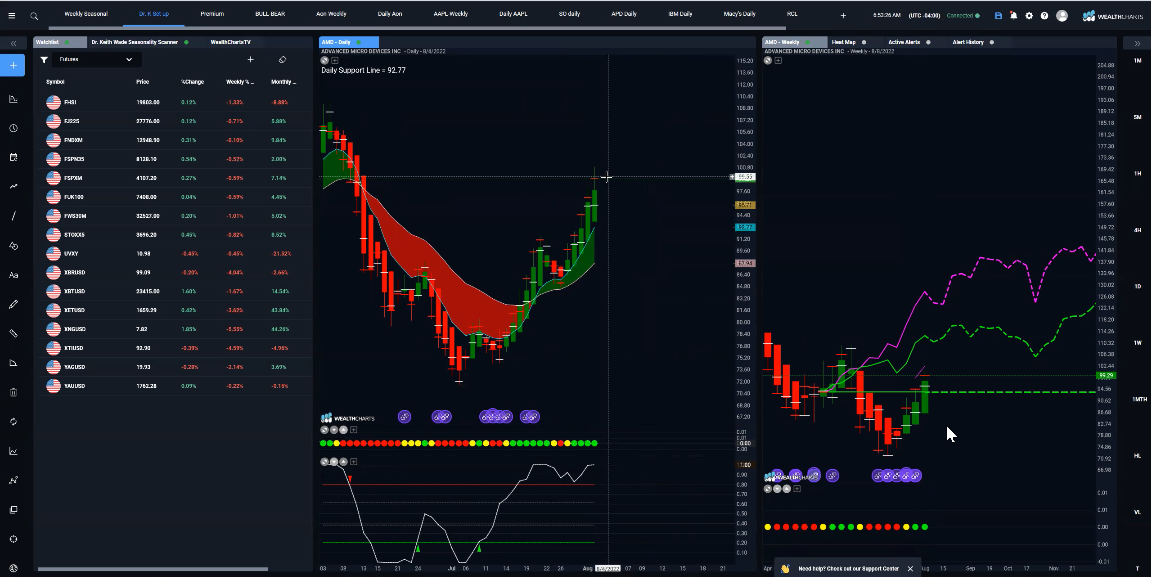Switch to Macy's Daily workspace tab

click(739, 14)
